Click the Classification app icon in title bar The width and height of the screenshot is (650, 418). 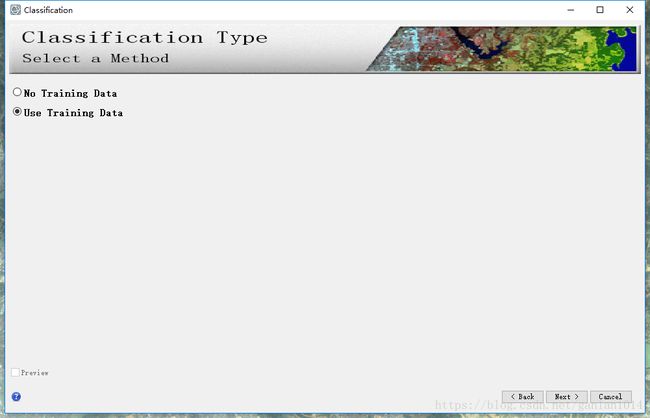pyautogui.click(x=15, y=10)
